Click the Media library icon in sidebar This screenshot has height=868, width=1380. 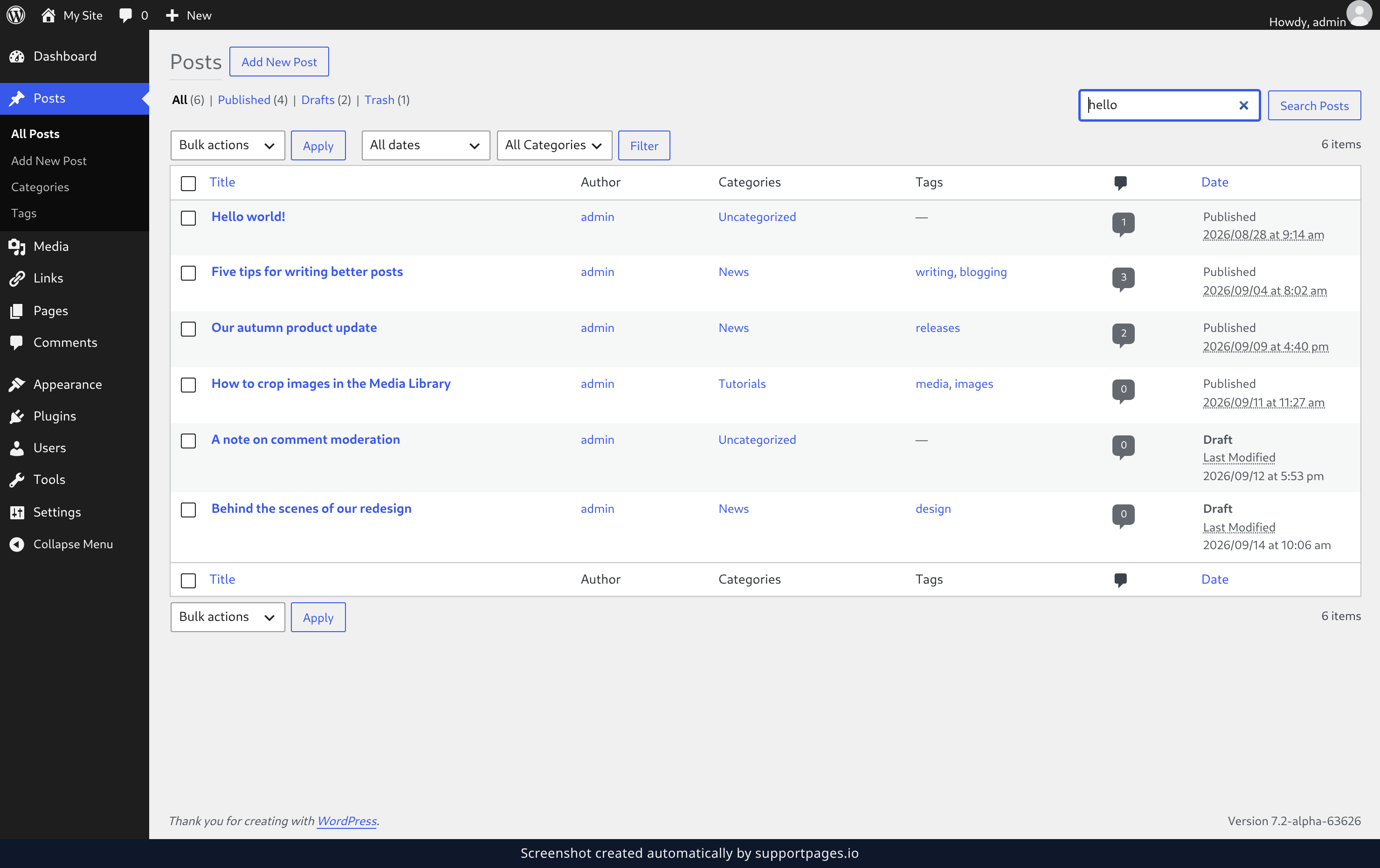click(17, 246)
